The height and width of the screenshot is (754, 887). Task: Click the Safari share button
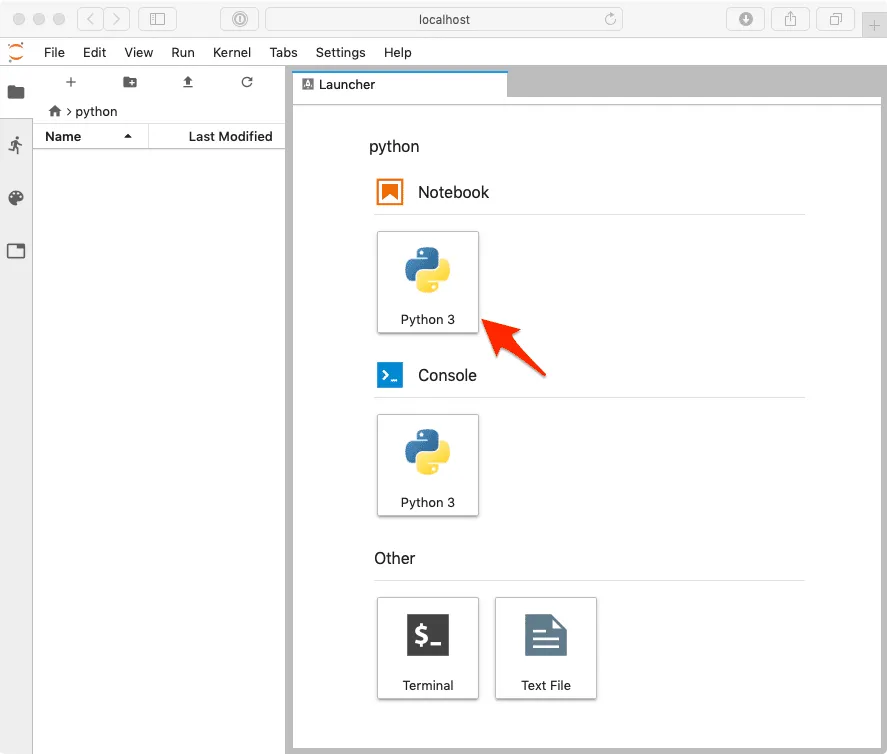[790, 19]
